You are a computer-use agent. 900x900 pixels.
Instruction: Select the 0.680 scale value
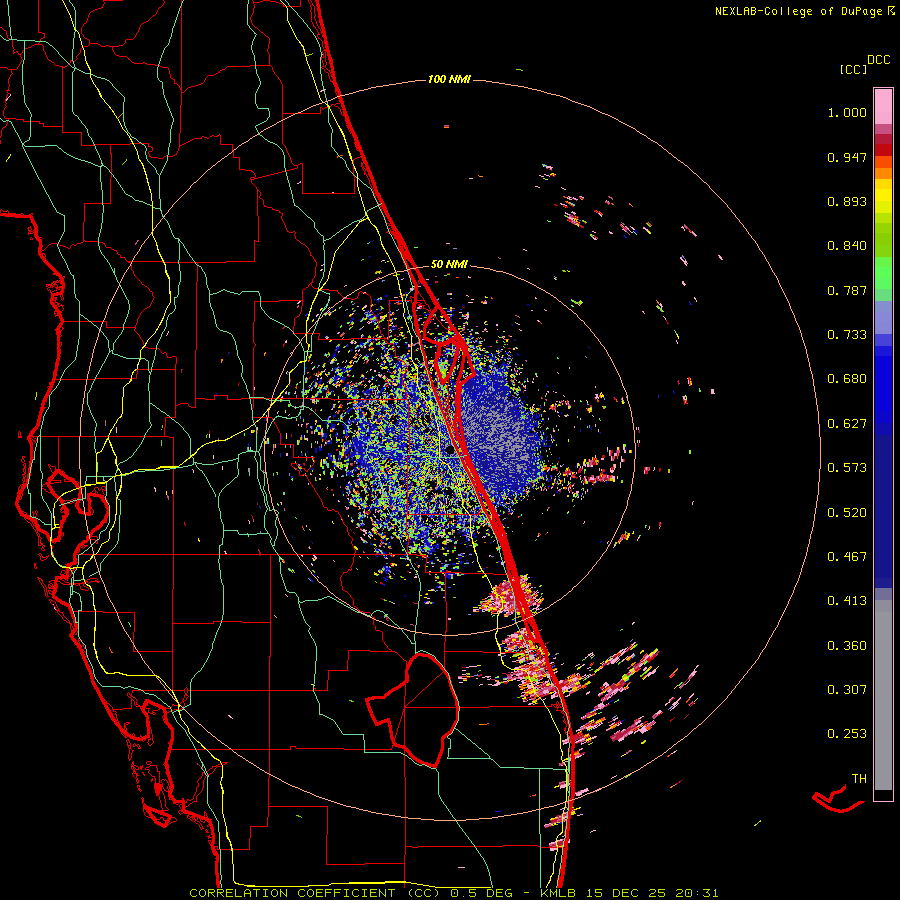pyautogui.click(x=847, y=379)
